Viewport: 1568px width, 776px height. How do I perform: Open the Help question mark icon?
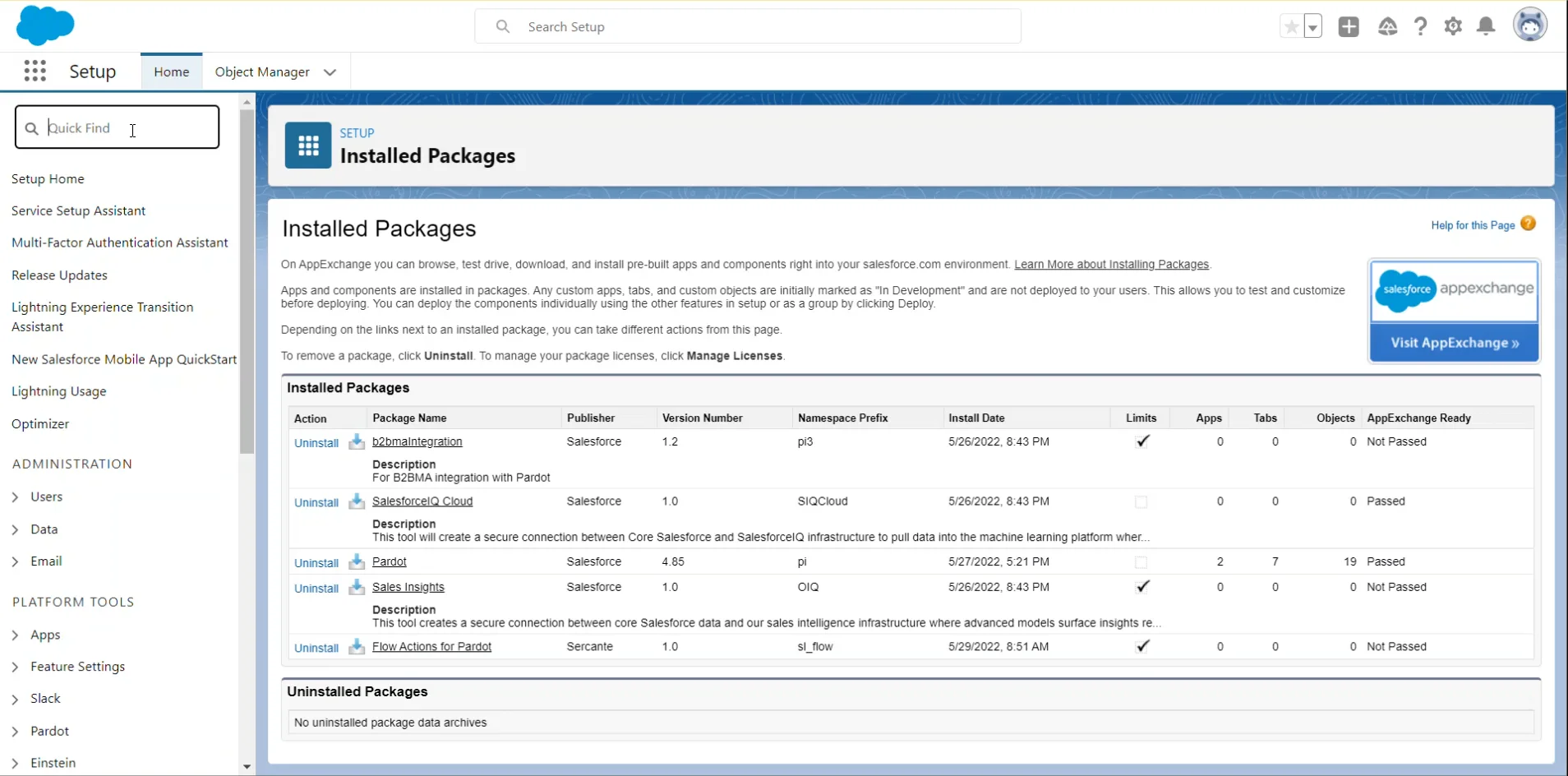click(1421, 26)
